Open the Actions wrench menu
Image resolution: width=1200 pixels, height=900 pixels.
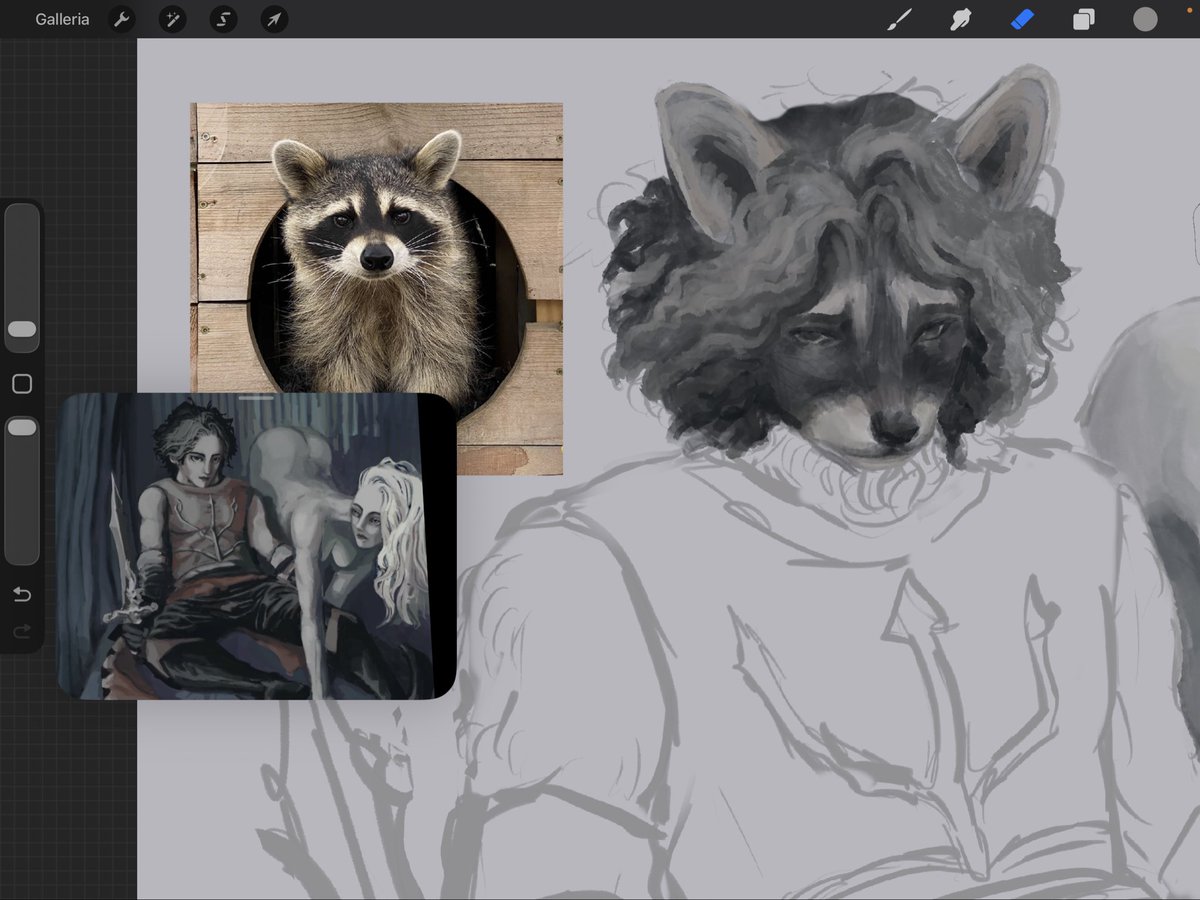click(122, 19)
